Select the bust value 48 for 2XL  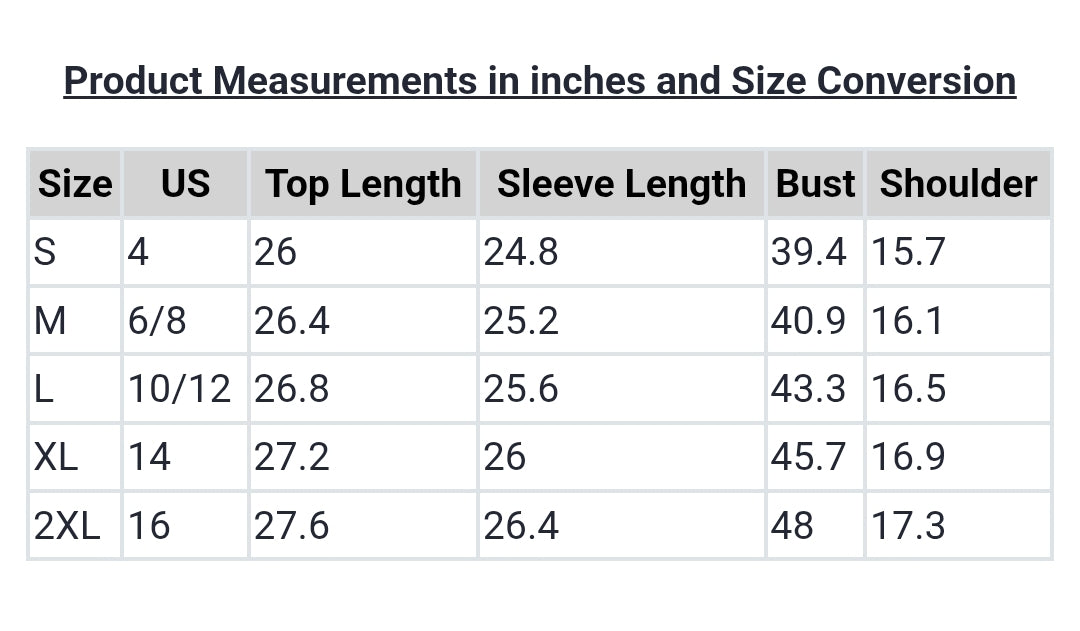click(x=792, y=526)
